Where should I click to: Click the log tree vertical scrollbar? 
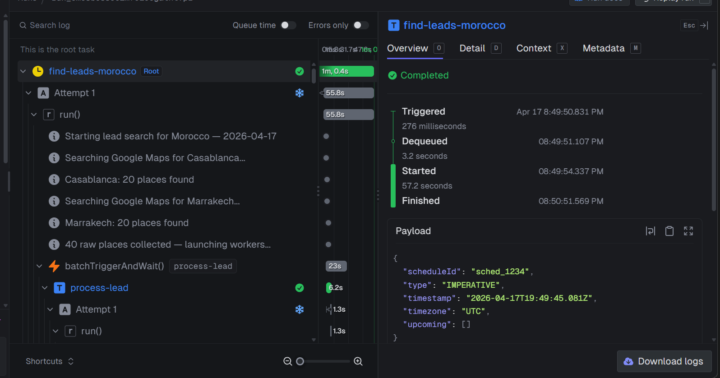click(314, 76)
